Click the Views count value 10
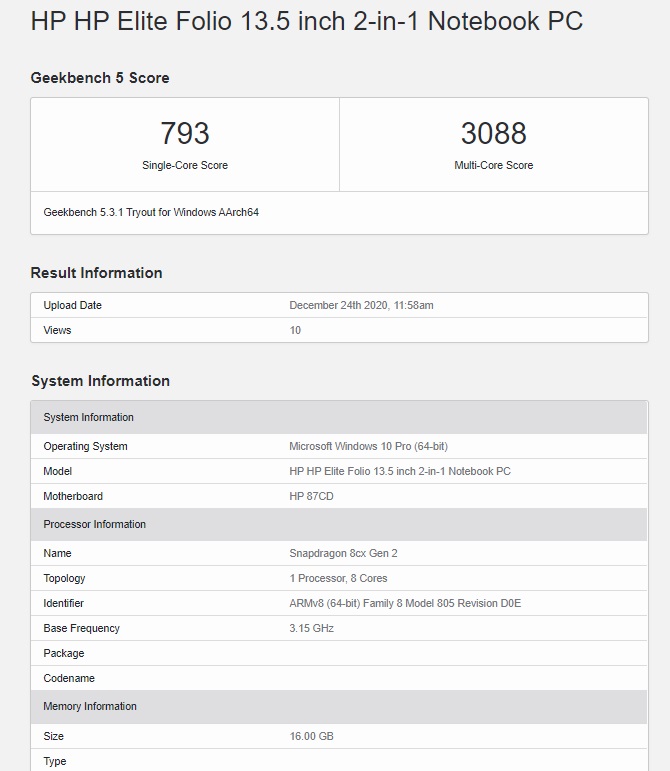 click(295, 330)
